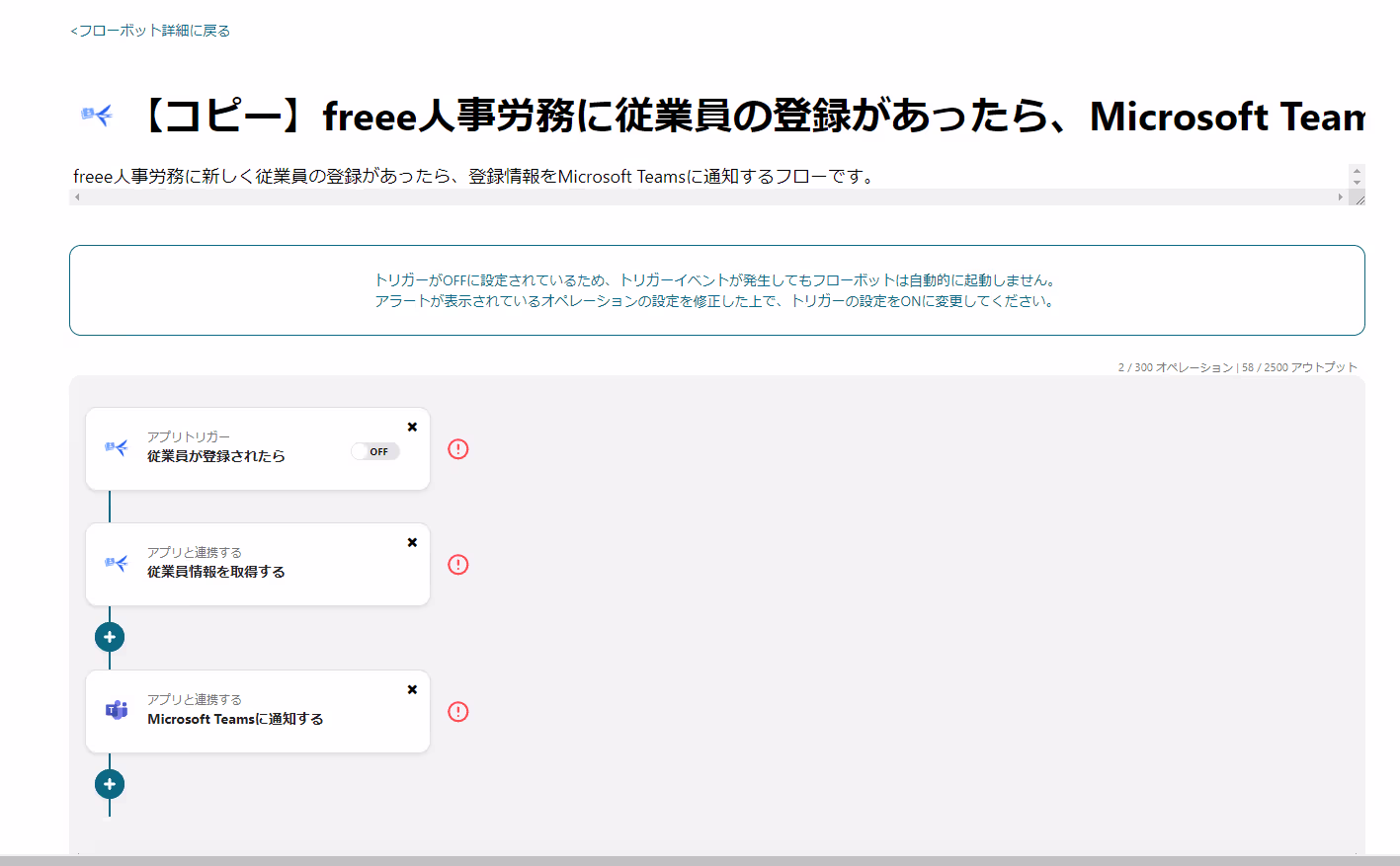Click the アプリトリガー label
This screenshot has height=866, width=1400.
189,436
